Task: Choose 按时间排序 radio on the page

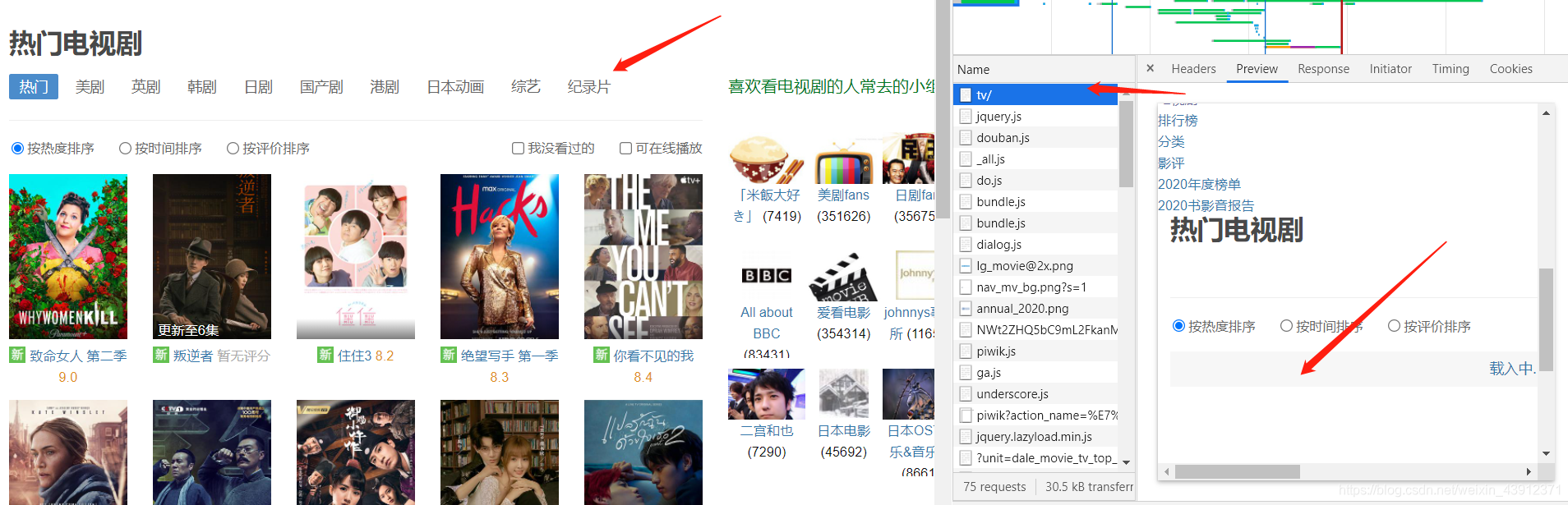Action: click(x=125, y=149)
